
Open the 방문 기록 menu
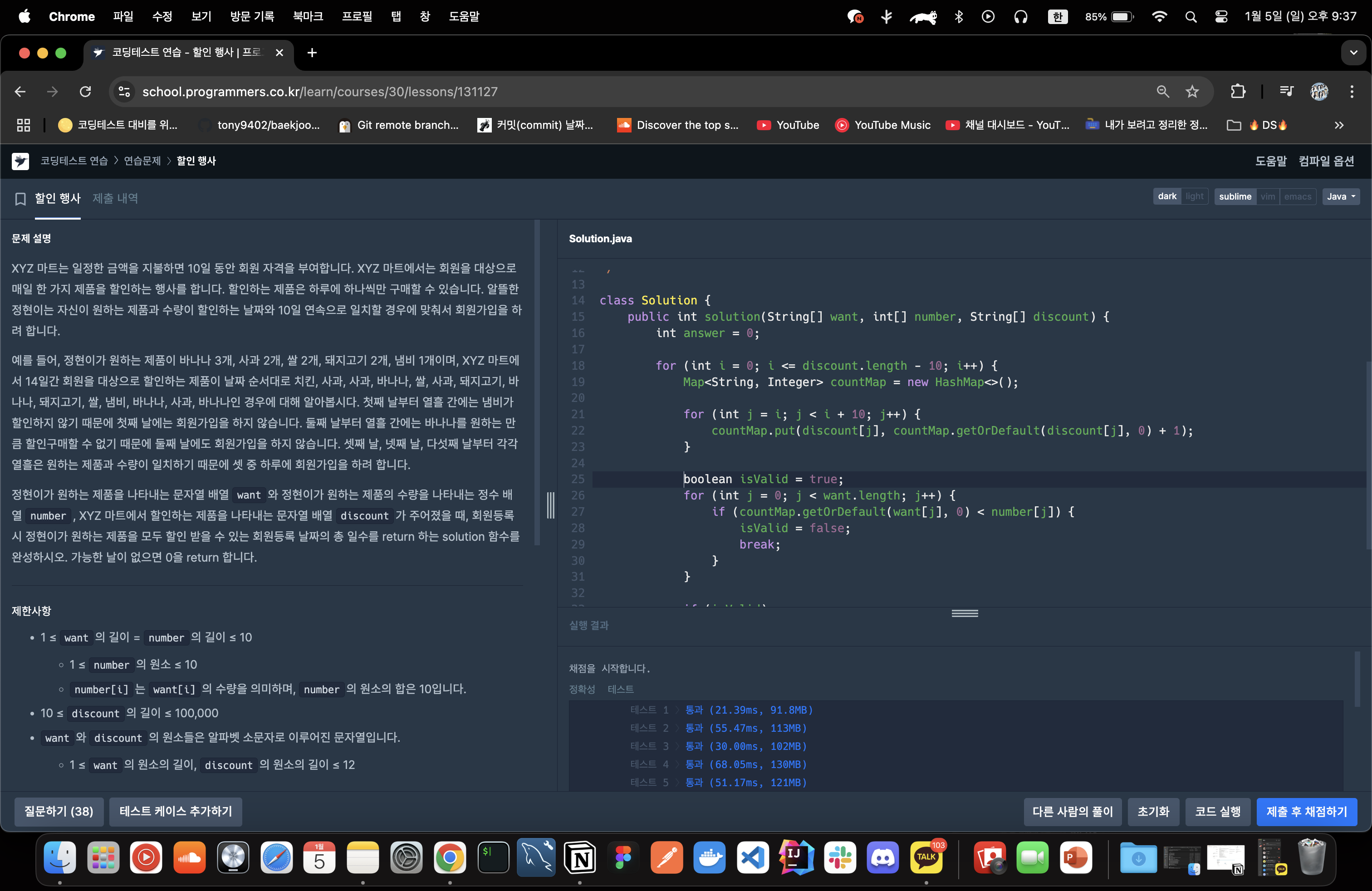[x=252, y=17]
